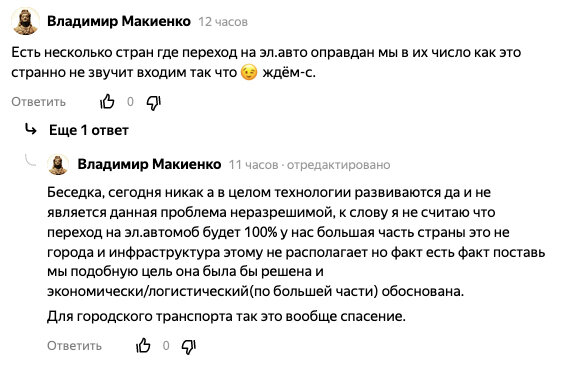
Task: Click Ответить under the reply comment
Action: 74,345
